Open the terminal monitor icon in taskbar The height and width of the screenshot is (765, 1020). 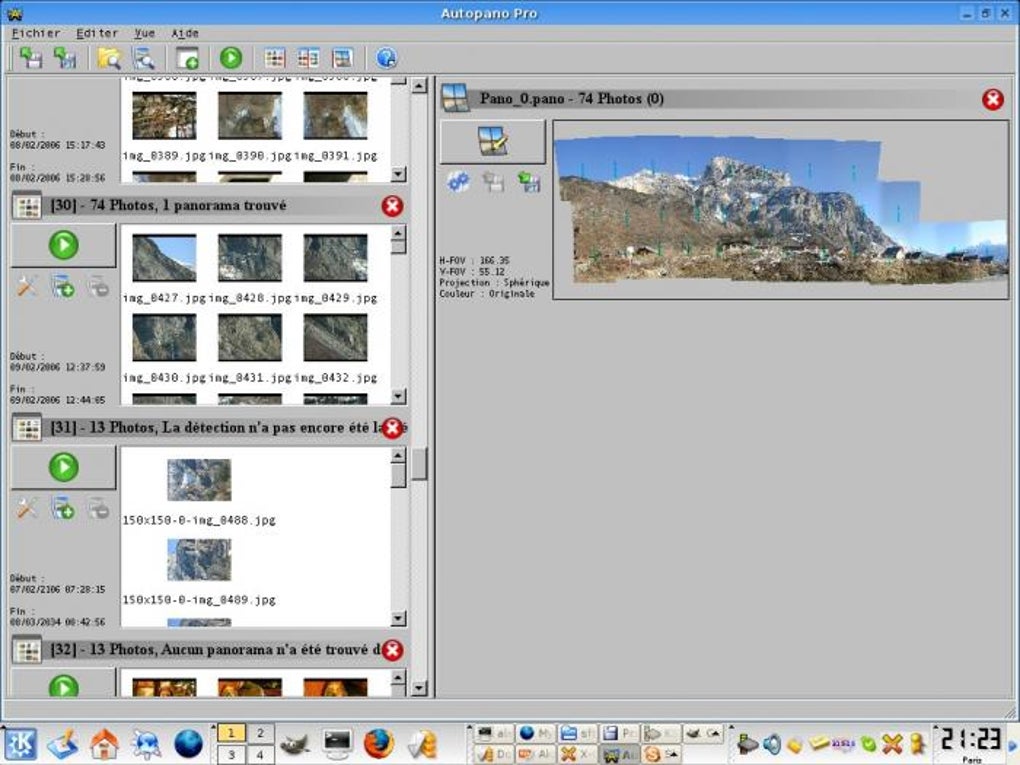point(337,744)
